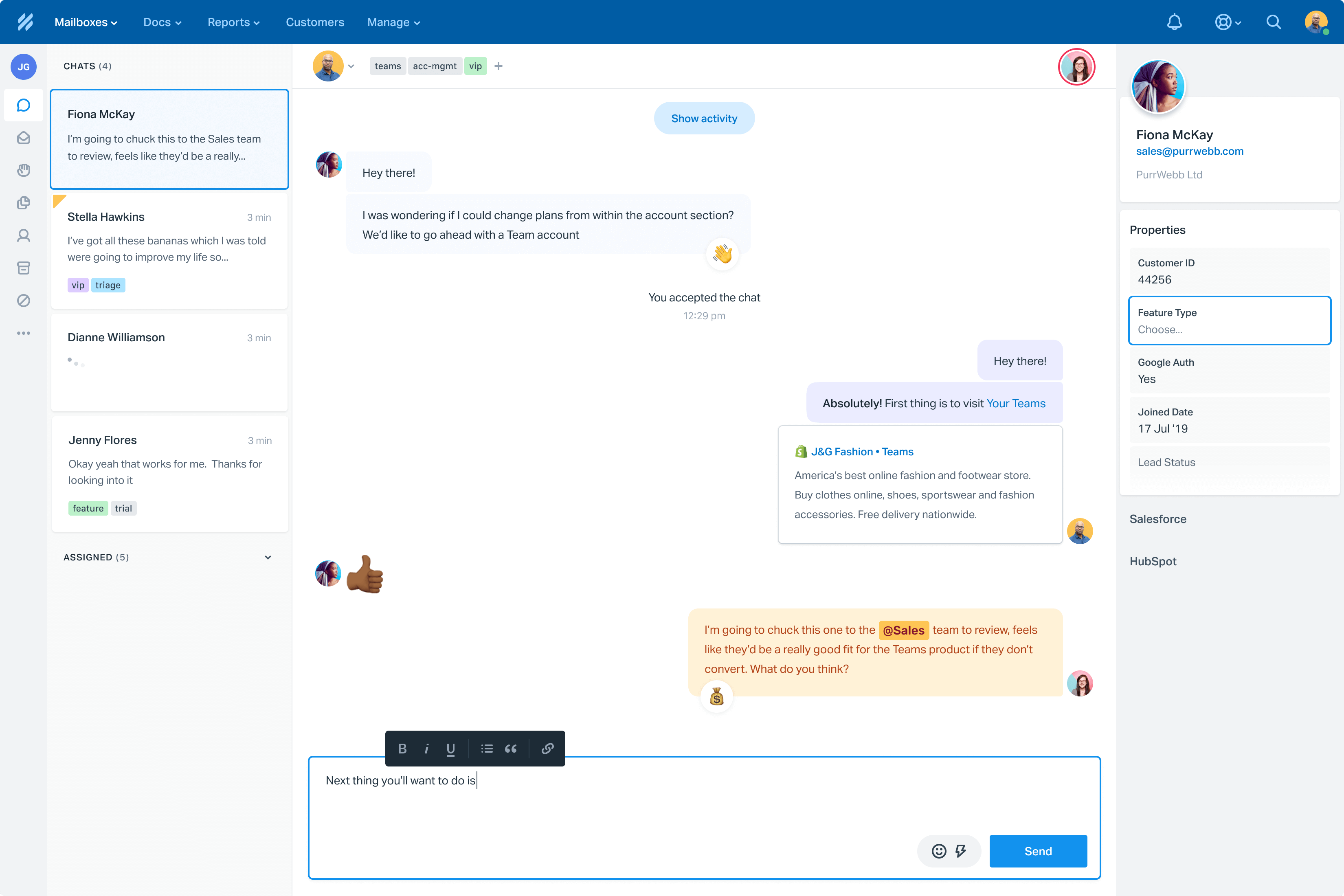Insert a blockquote from the formatting toolbar
Viewport: 1344px width, 896px height.
tap(510, 749)
